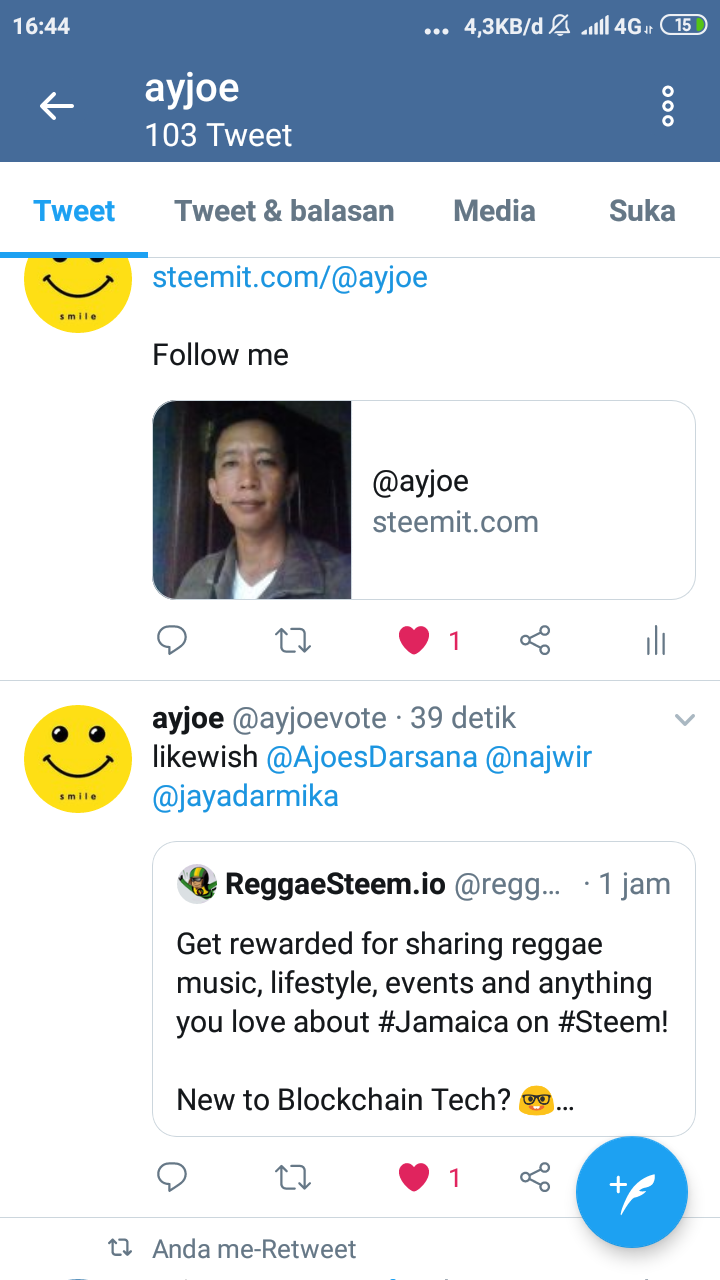Retweet the 'Follow me' tweet
The height and width of the screenshot is (1280, 720).
click(x=293, y=640)
